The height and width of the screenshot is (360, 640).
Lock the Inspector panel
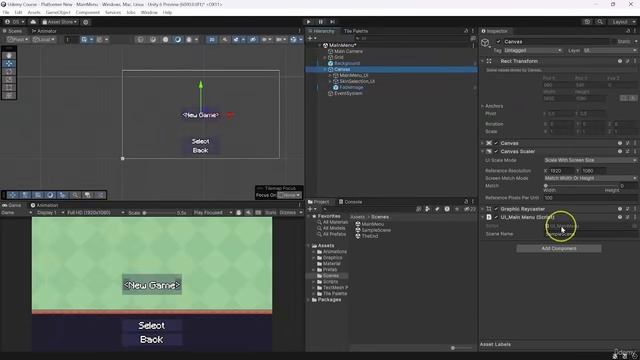pyautogui.click(x=628, y=31)
